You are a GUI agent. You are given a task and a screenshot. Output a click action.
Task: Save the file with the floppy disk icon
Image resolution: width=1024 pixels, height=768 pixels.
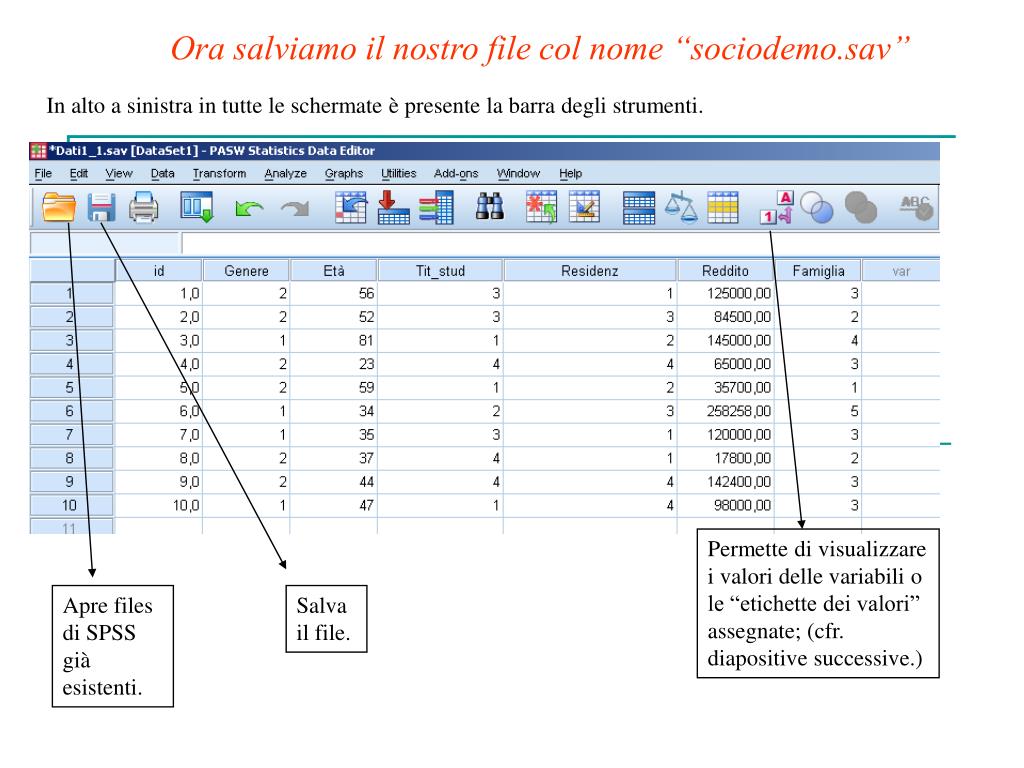101,208
